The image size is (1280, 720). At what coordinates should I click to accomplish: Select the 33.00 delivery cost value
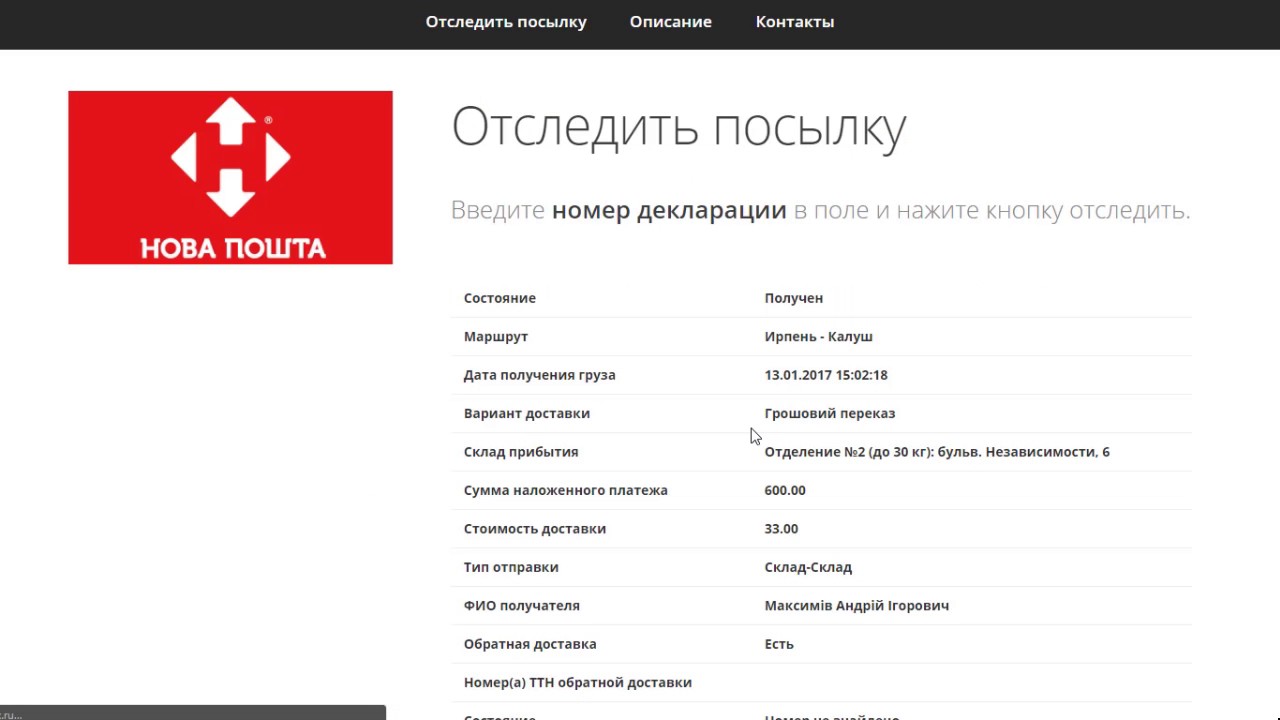point(781,529)
